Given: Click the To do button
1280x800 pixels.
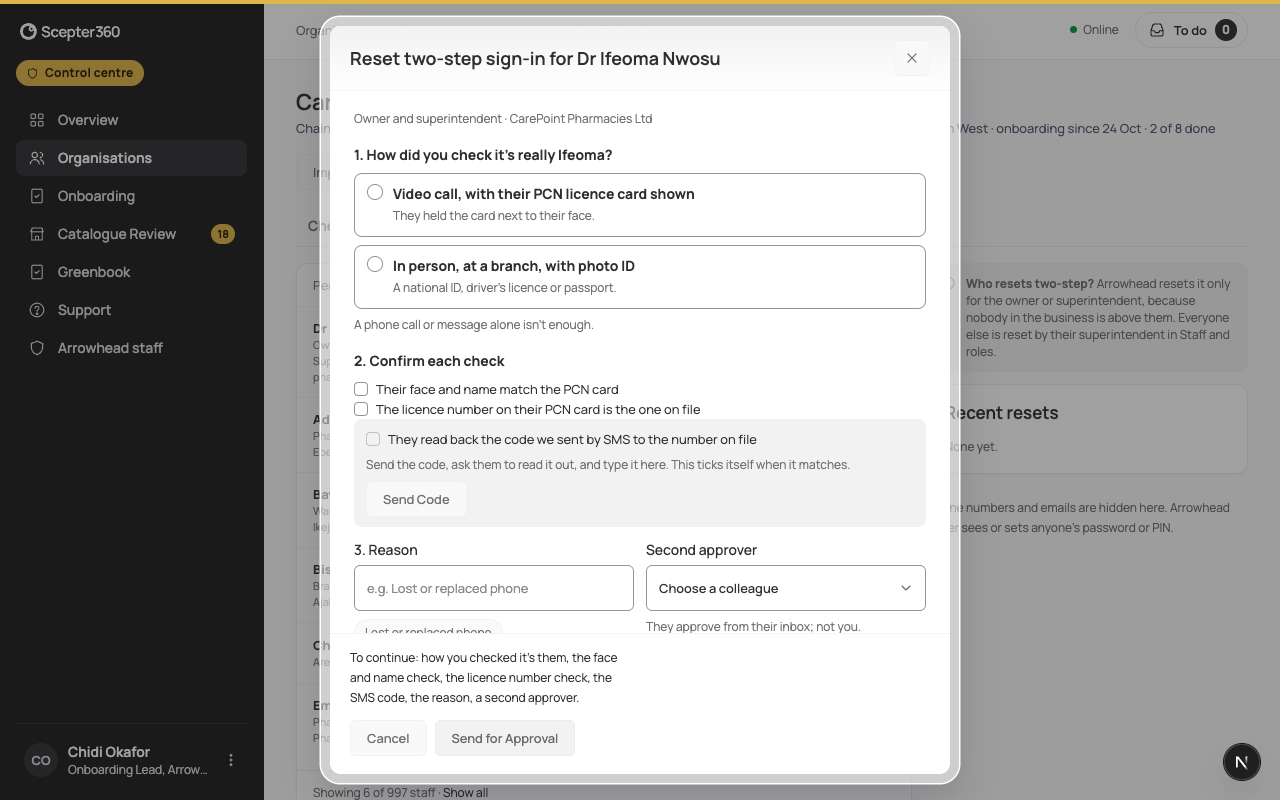Looking at the screenshot, I should point(1192,30).
